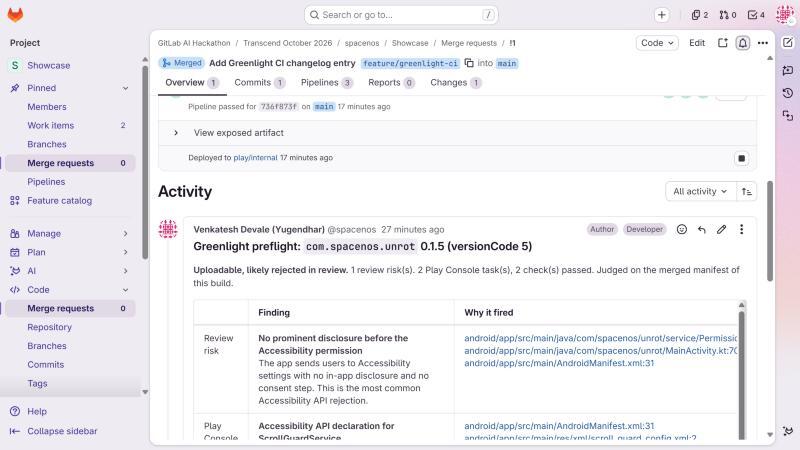
Task: Open merge requests counter in top bar
Action: [728, 15]
